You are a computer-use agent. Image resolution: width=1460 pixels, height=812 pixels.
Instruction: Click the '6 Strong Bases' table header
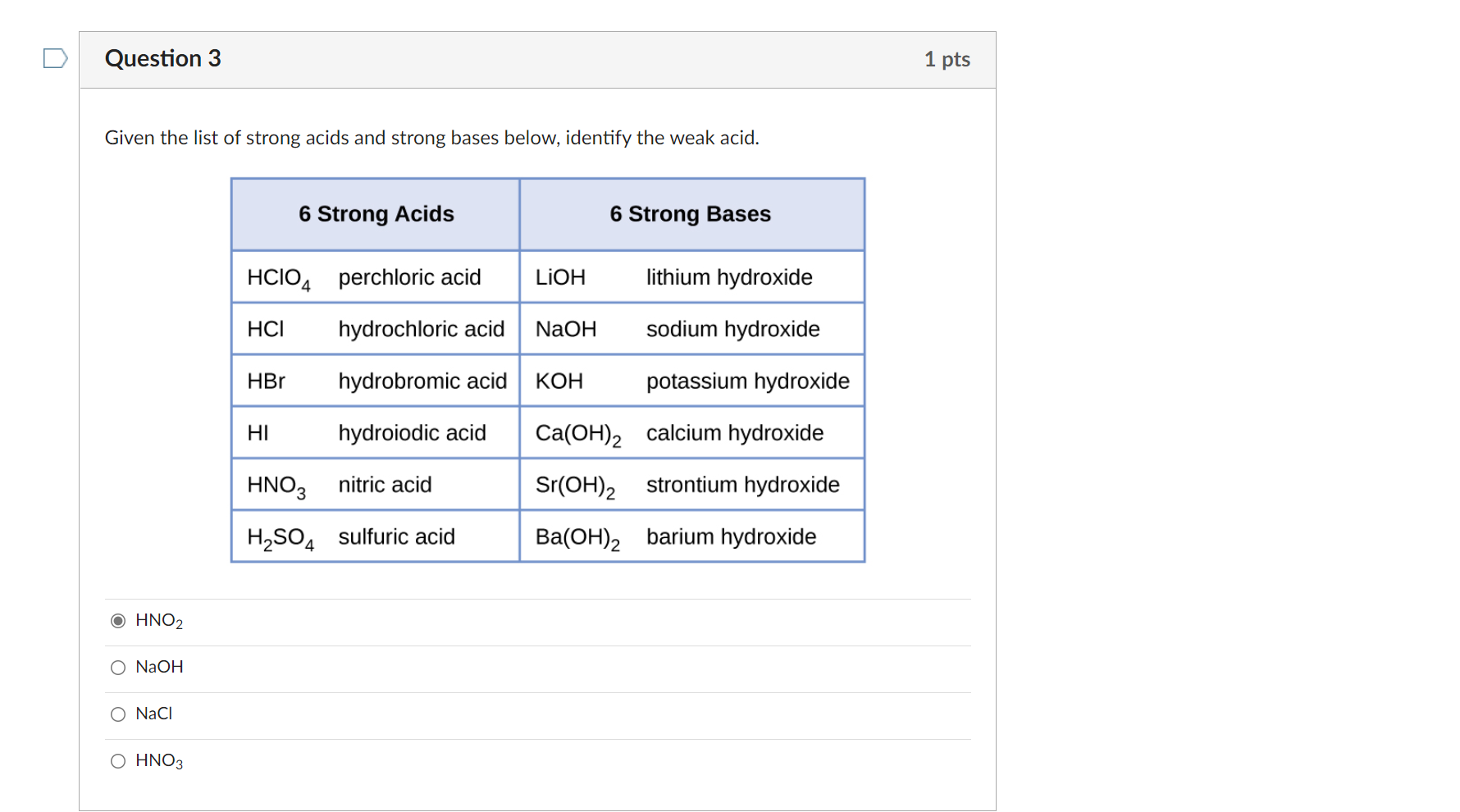coord(691,214)
